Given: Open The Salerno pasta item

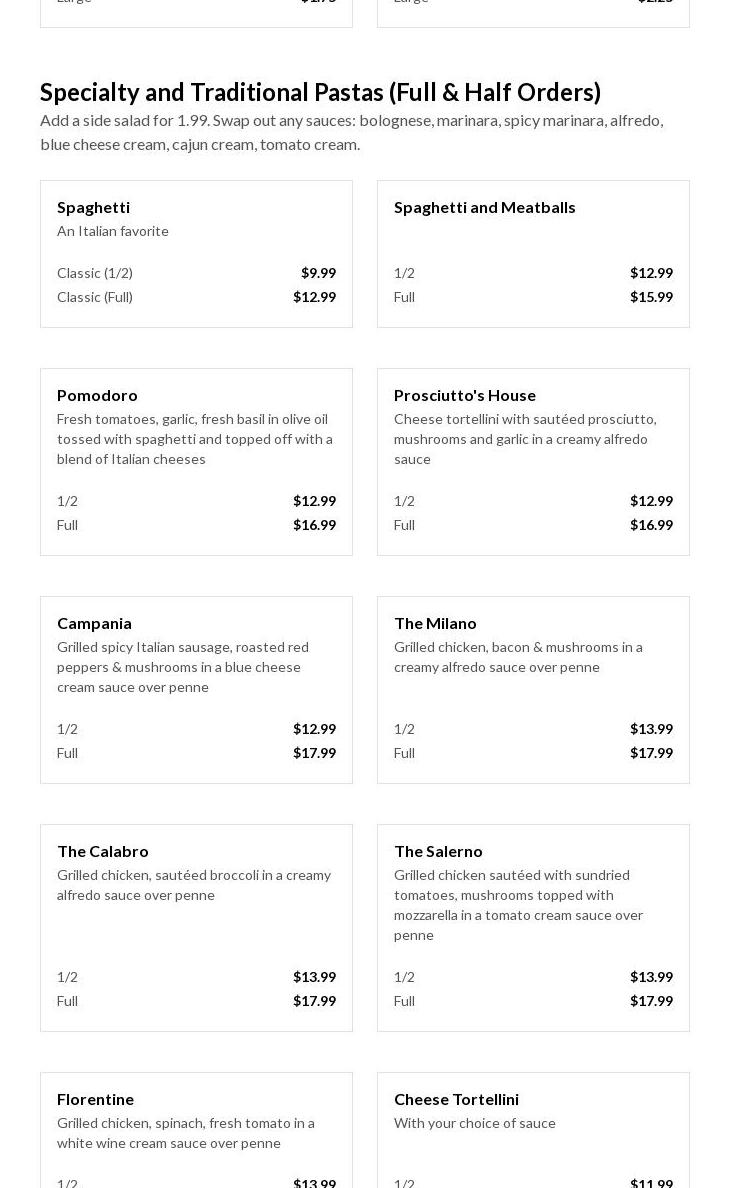Looking at the screenshot, I should tap(439, 851).
